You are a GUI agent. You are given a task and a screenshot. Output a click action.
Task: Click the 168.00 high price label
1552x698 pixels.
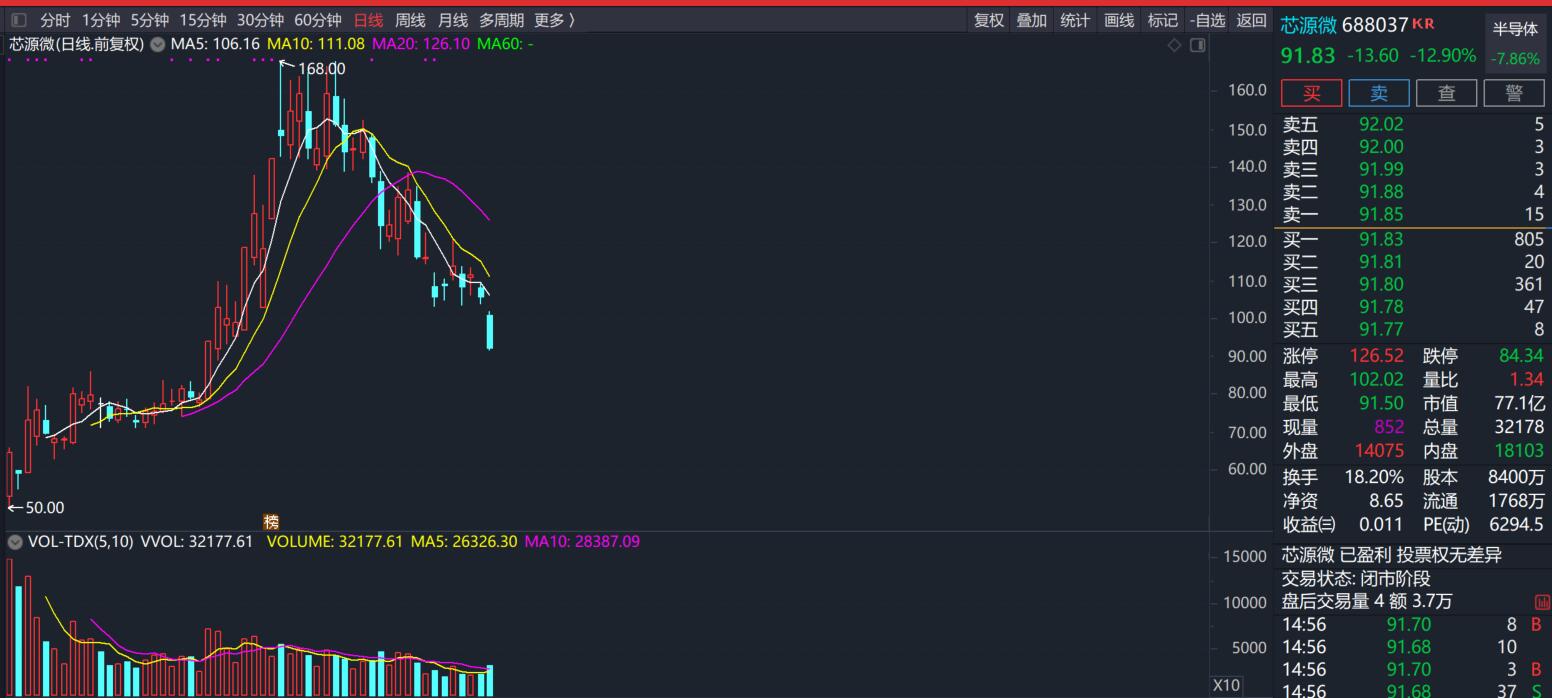(x=321, y=69)
